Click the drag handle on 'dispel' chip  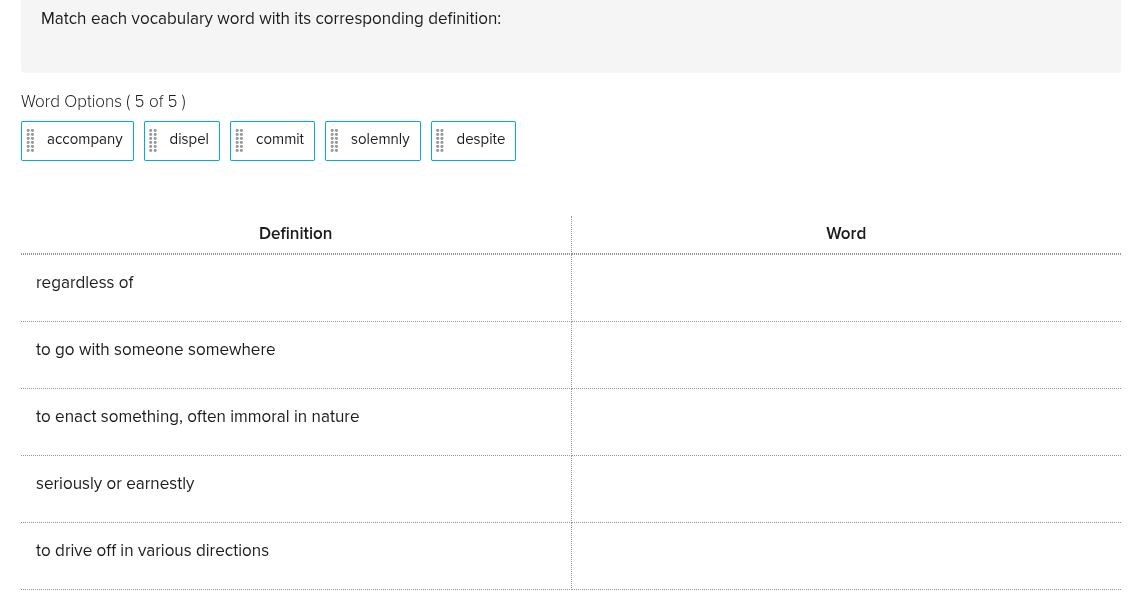(x=153, y=140)
